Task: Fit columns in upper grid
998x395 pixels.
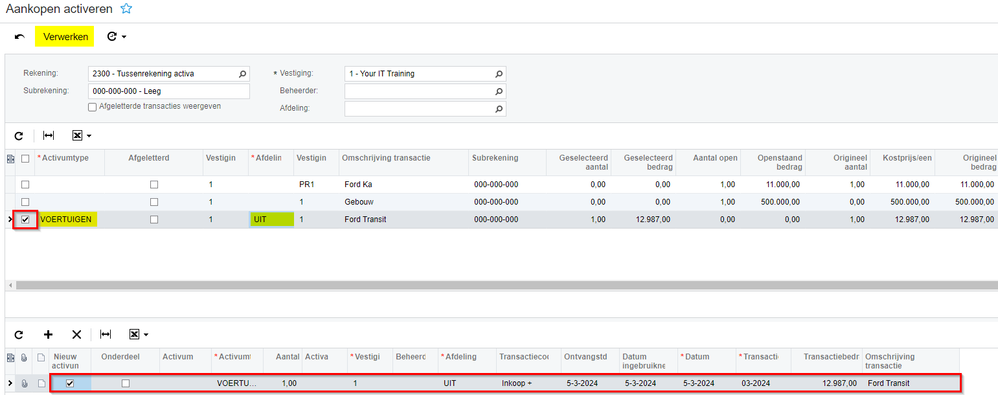Action: click(x=48, y=135)
